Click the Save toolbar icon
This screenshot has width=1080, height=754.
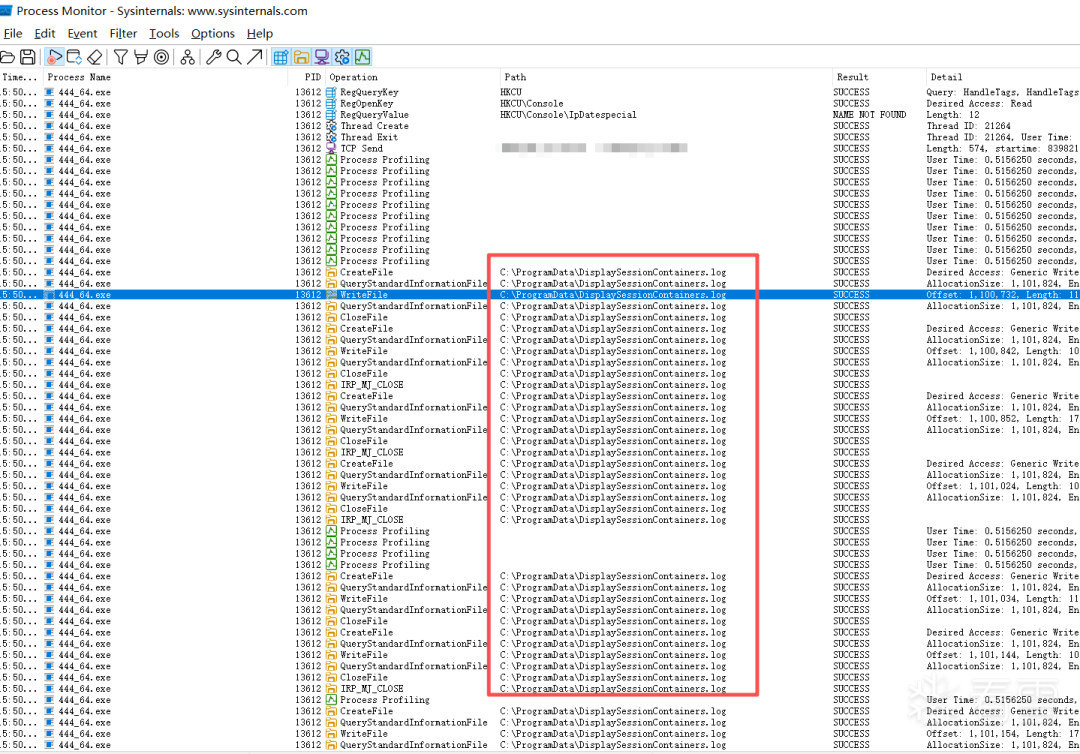coord(28,57)
